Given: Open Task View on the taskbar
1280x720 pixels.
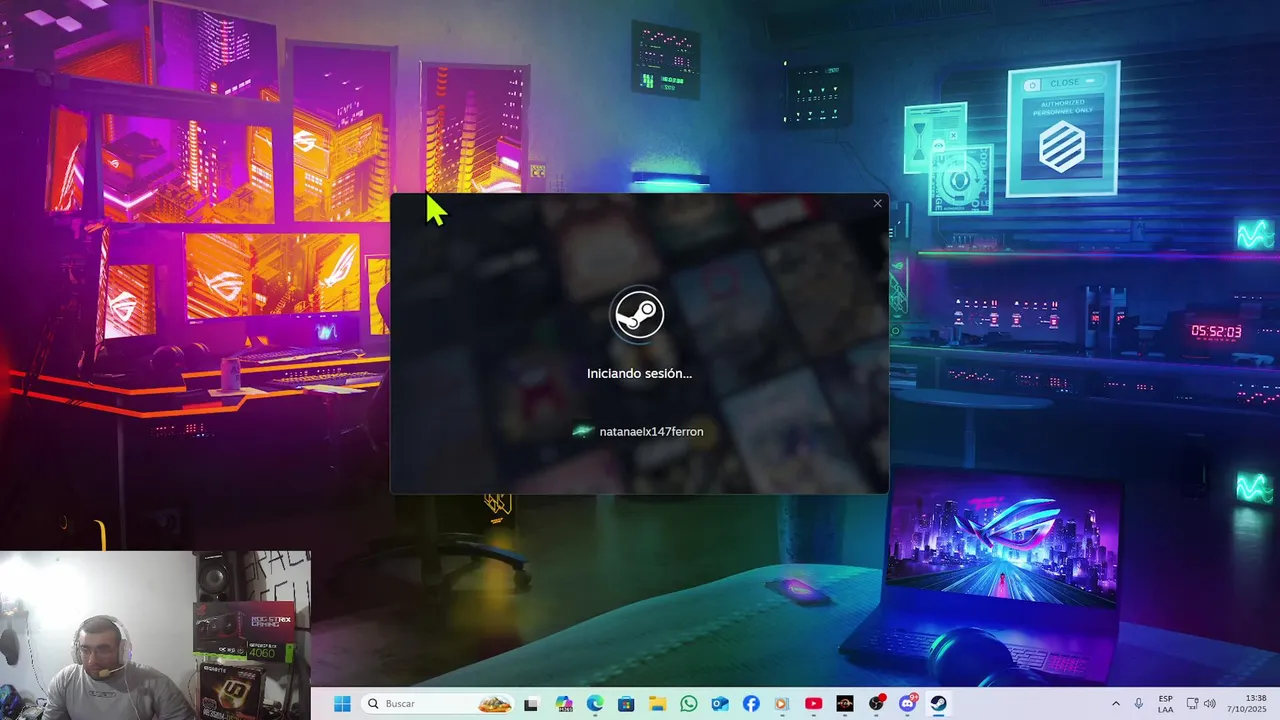Looking at the screenshot, I should pyautogui.click(x=531, y=704).
